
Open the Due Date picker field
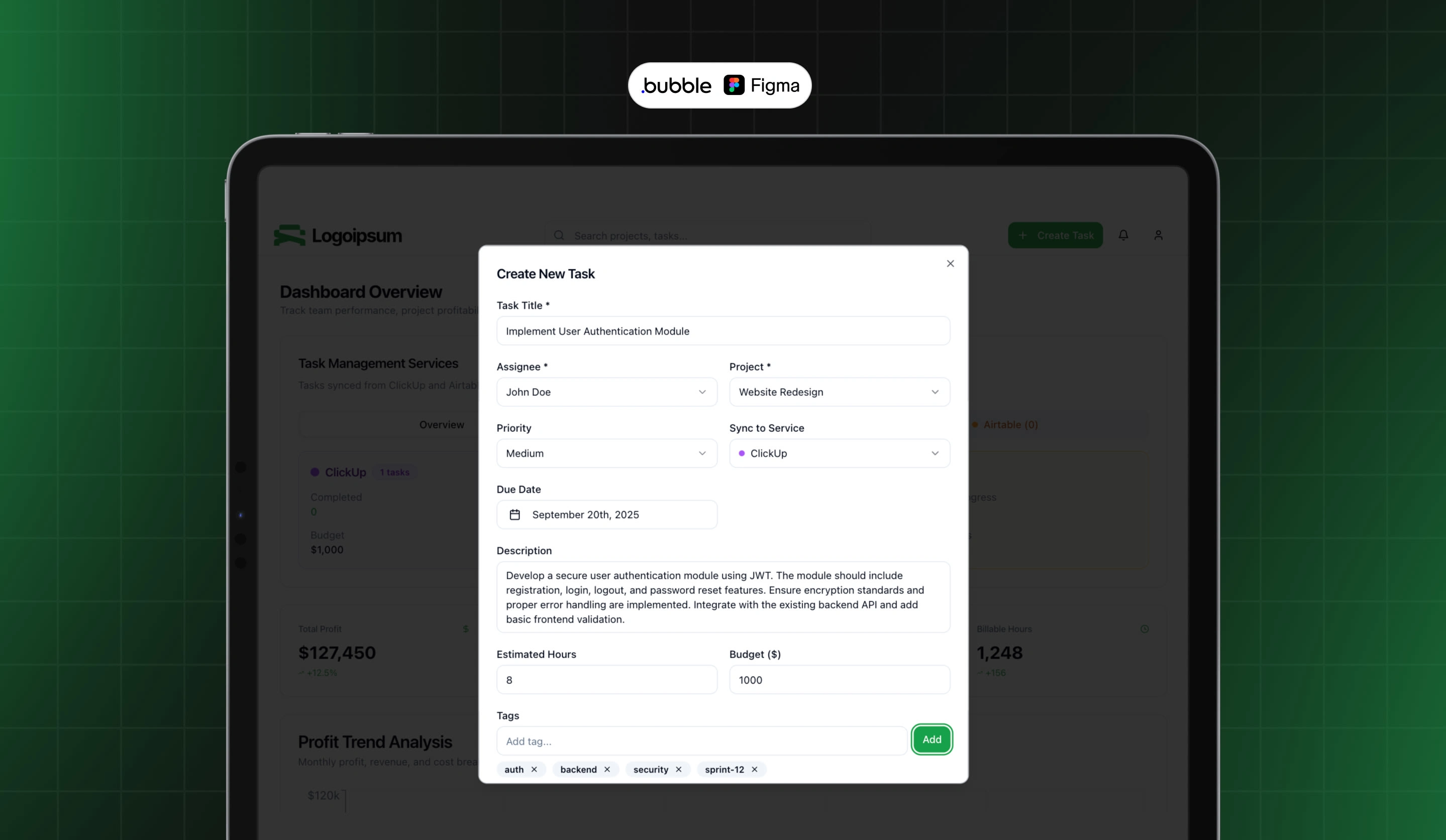[606, 514]
